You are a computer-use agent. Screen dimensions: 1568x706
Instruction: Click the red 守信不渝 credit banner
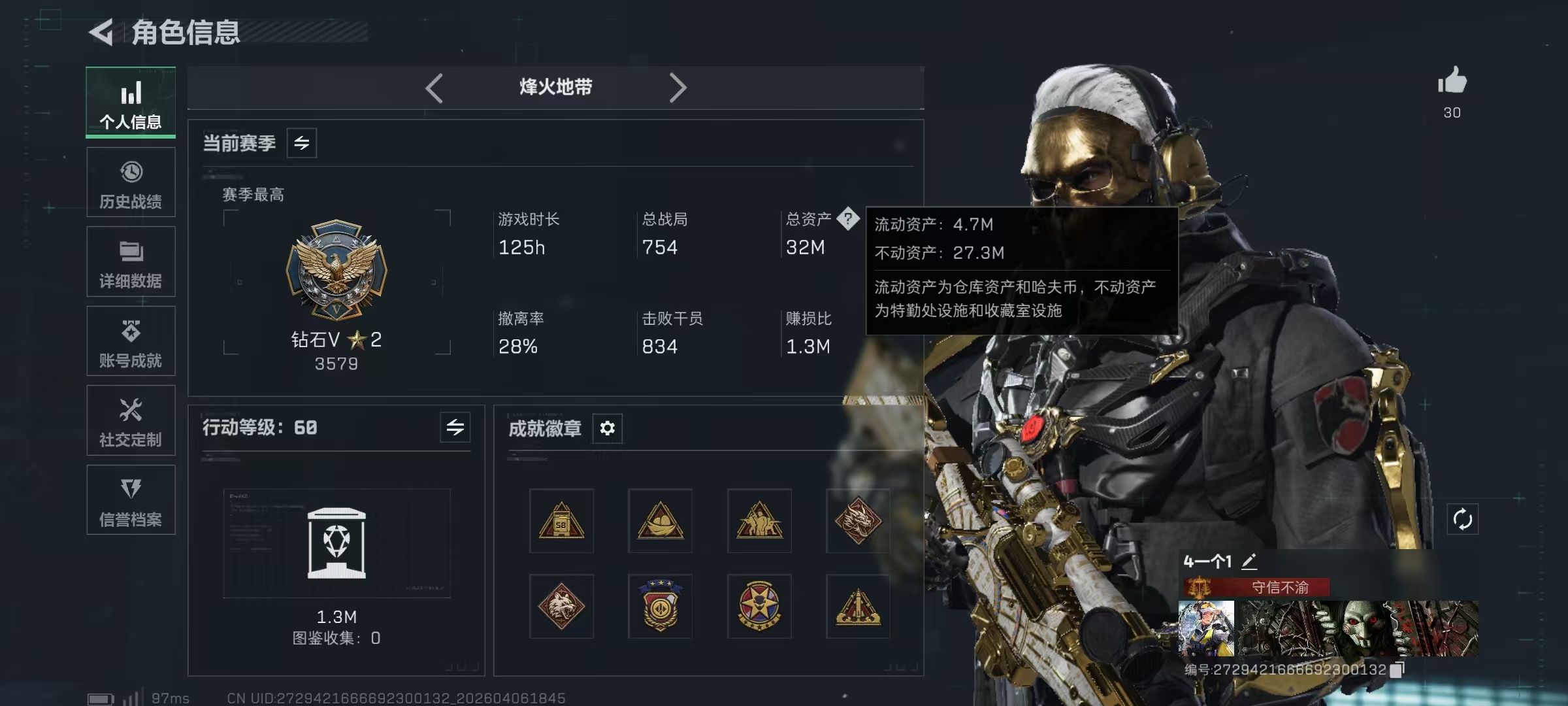pos(1257,587)
